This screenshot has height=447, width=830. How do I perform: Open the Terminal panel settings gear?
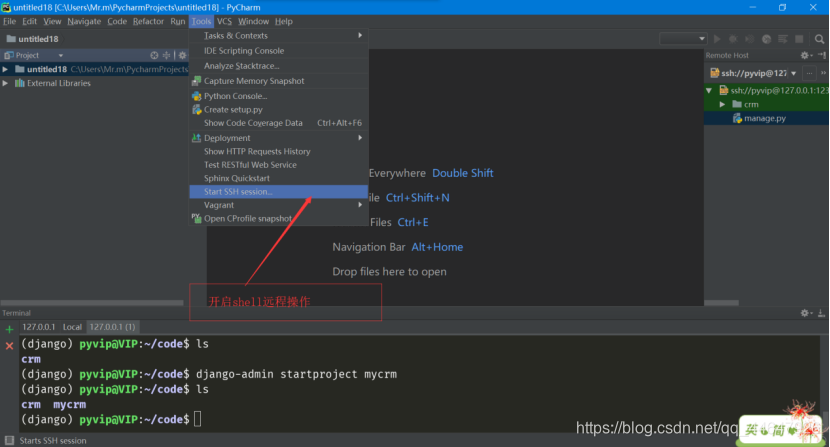click(x=805, y=313)
